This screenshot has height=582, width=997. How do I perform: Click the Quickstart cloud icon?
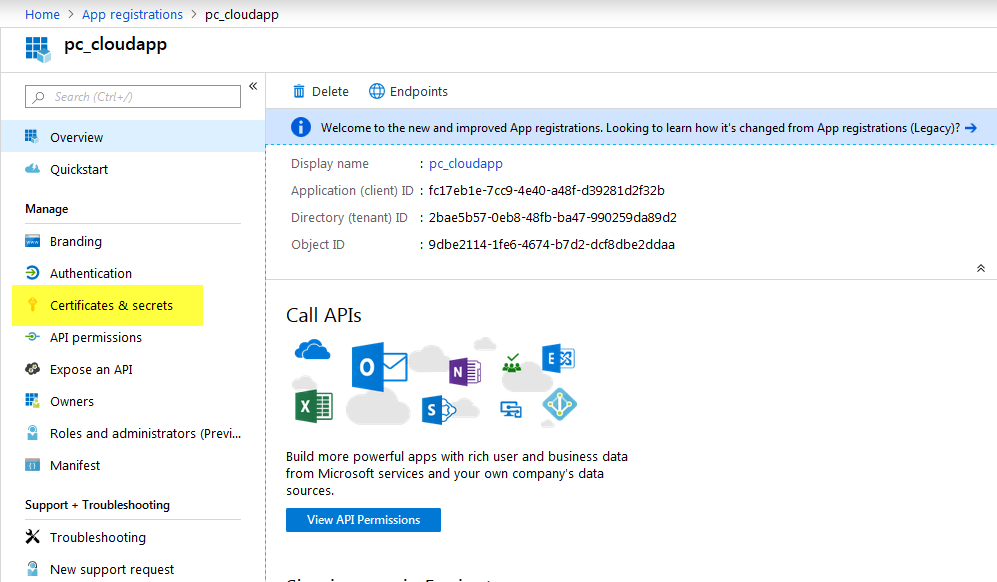pyautogui.click(x=32, y=169)
